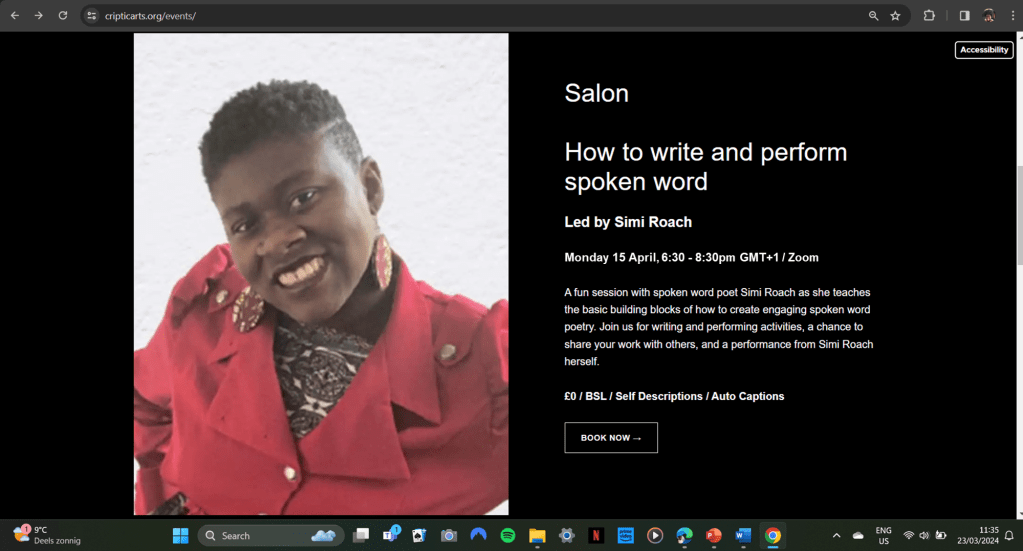This screenshot has height=551, width=1023.
Task: Open the zoom magnifier in address bar
Action: pyautogui.click(x=873, y=16)
